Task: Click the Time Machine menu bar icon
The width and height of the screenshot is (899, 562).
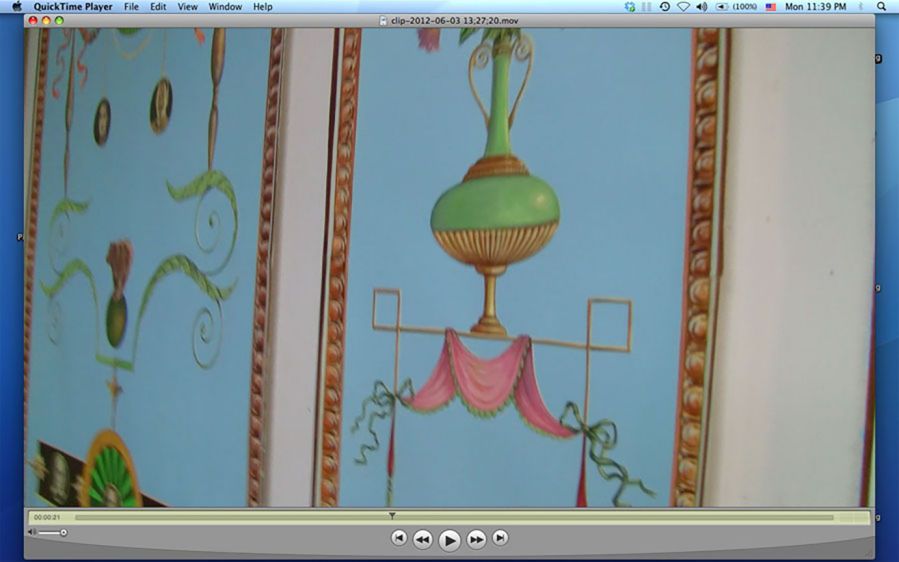Action: 664,7
